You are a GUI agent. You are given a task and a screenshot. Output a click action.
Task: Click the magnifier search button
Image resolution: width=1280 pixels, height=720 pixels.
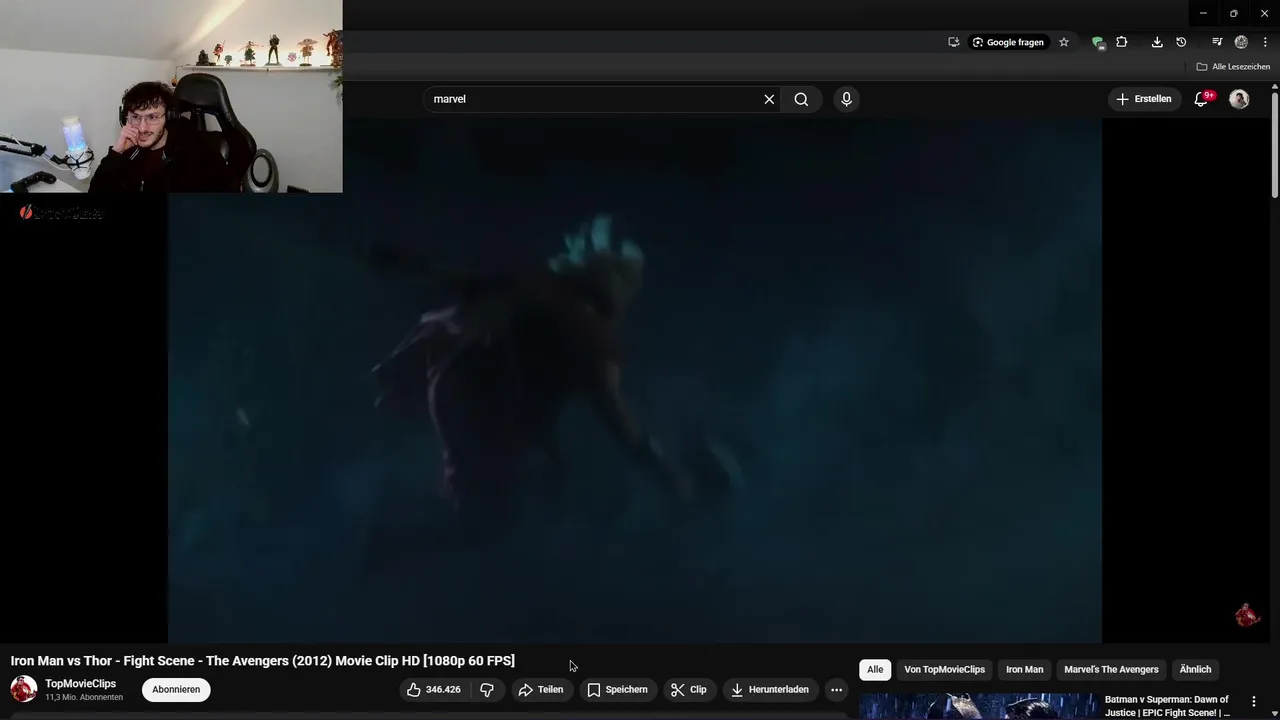coord(801,99)
